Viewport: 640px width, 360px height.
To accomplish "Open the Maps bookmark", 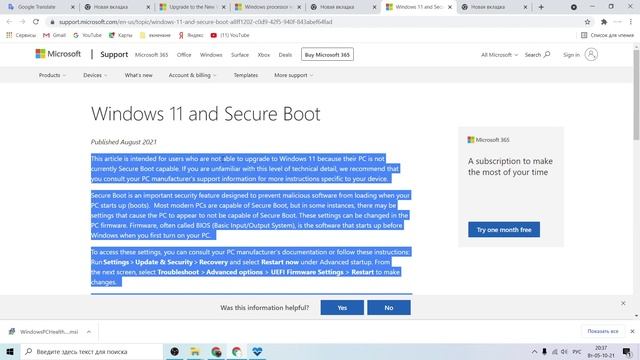I will [120, 36].
